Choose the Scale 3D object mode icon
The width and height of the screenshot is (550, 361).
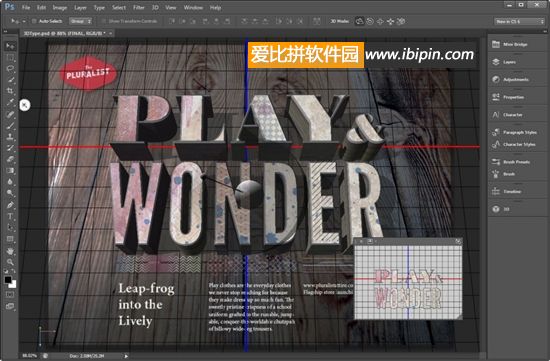[401, 21]
